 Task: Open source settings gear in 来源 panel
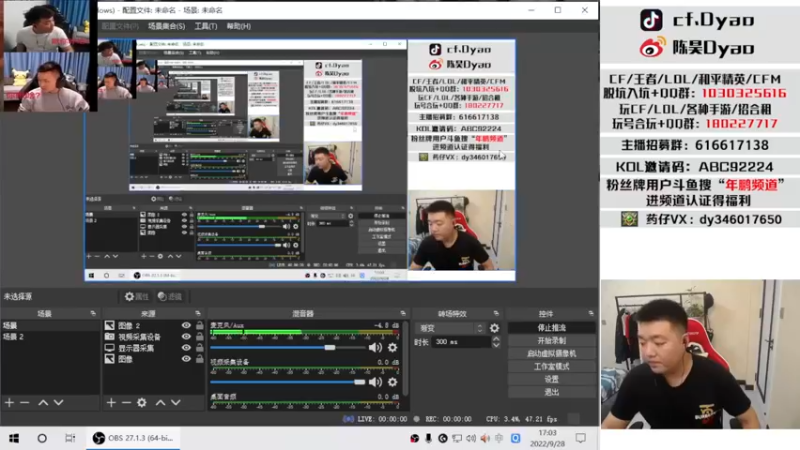click(x=142, y=403)
